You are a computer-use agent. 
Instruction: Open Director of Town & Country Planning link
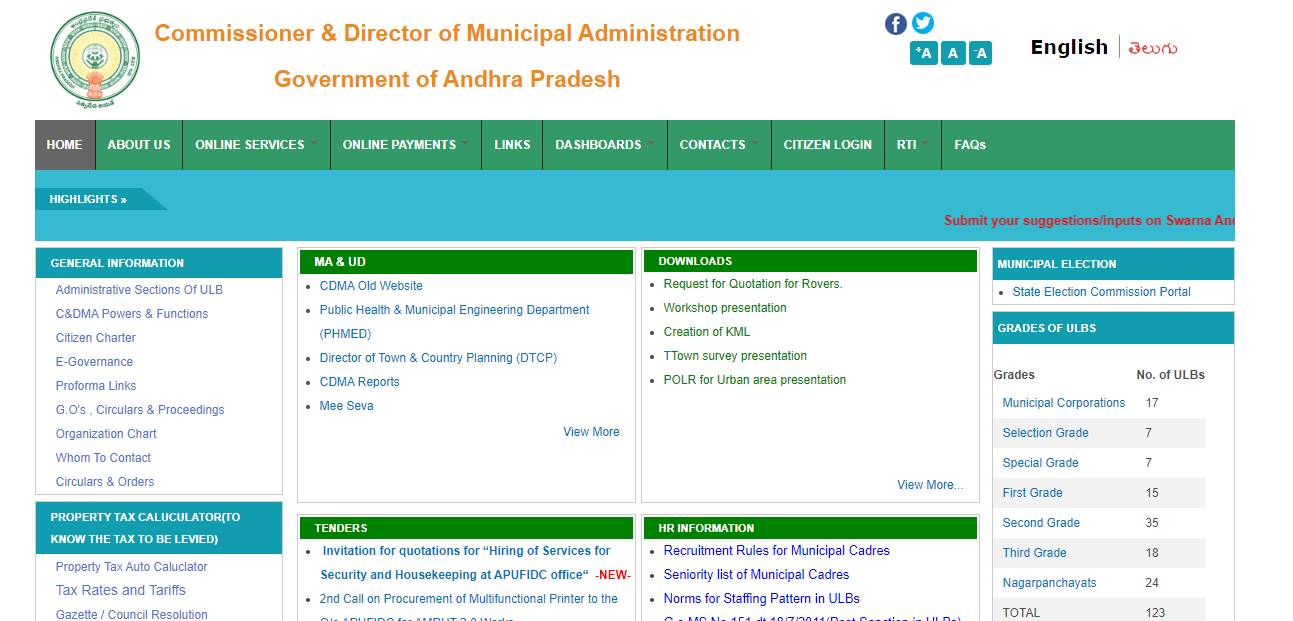(438, 358)
